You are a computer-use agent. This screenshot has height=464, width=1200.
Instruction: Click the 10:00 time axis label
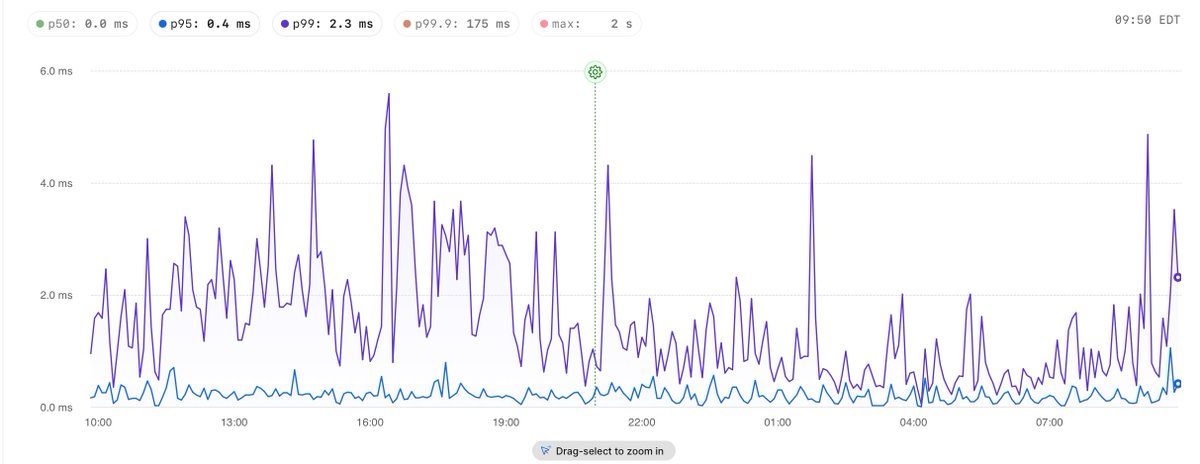[x=99, y=423]
